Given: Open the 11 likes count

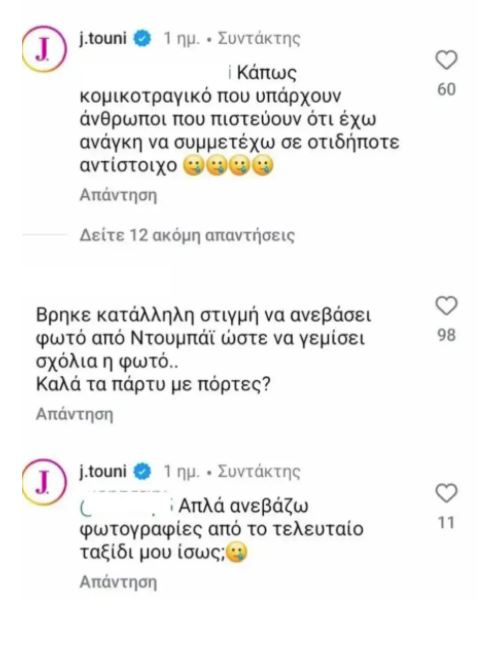Looking at the screenshot, I should 446,522.
